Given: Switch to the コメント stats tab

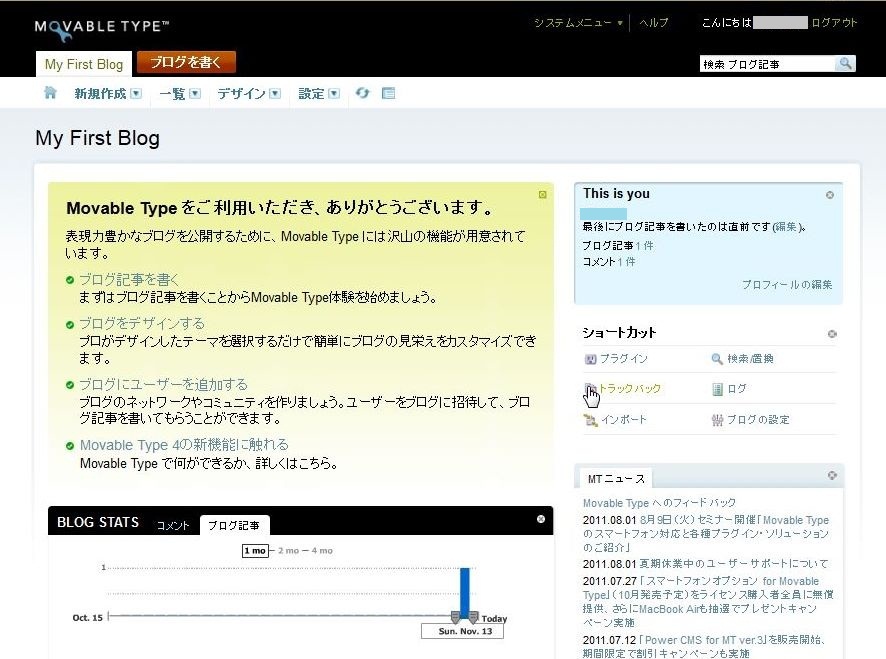Looking at the screenshot, I should coord(173,525).
